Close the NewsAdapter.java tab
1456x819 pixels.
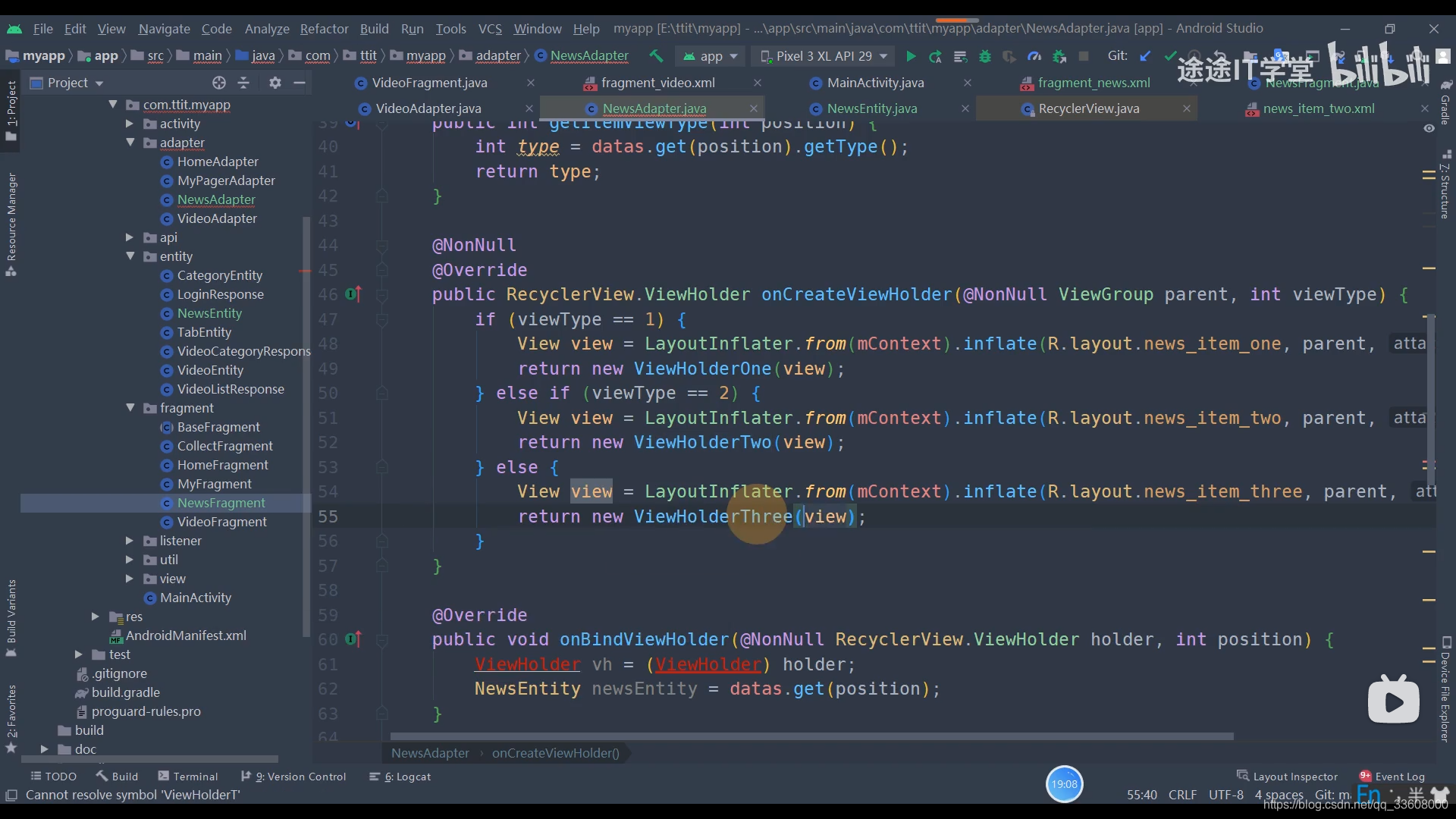(753, 108)
